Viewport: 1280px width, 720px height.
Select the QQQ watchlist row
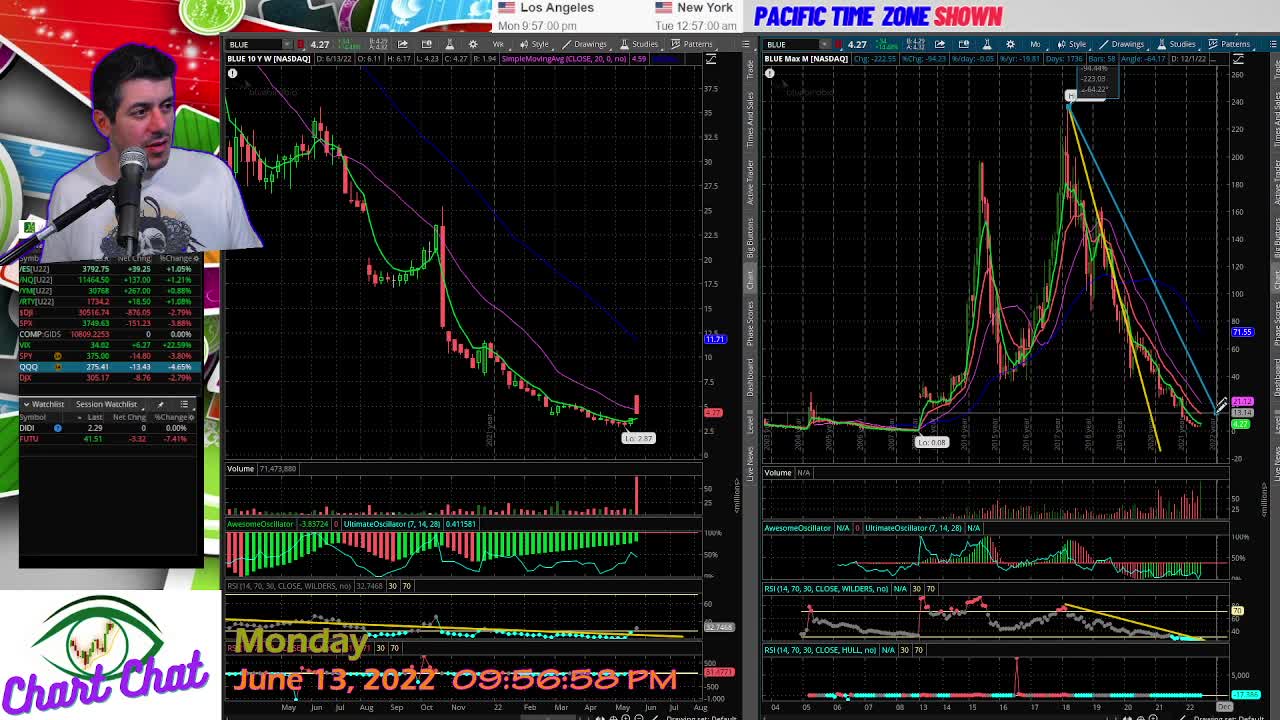pos(110,367)
